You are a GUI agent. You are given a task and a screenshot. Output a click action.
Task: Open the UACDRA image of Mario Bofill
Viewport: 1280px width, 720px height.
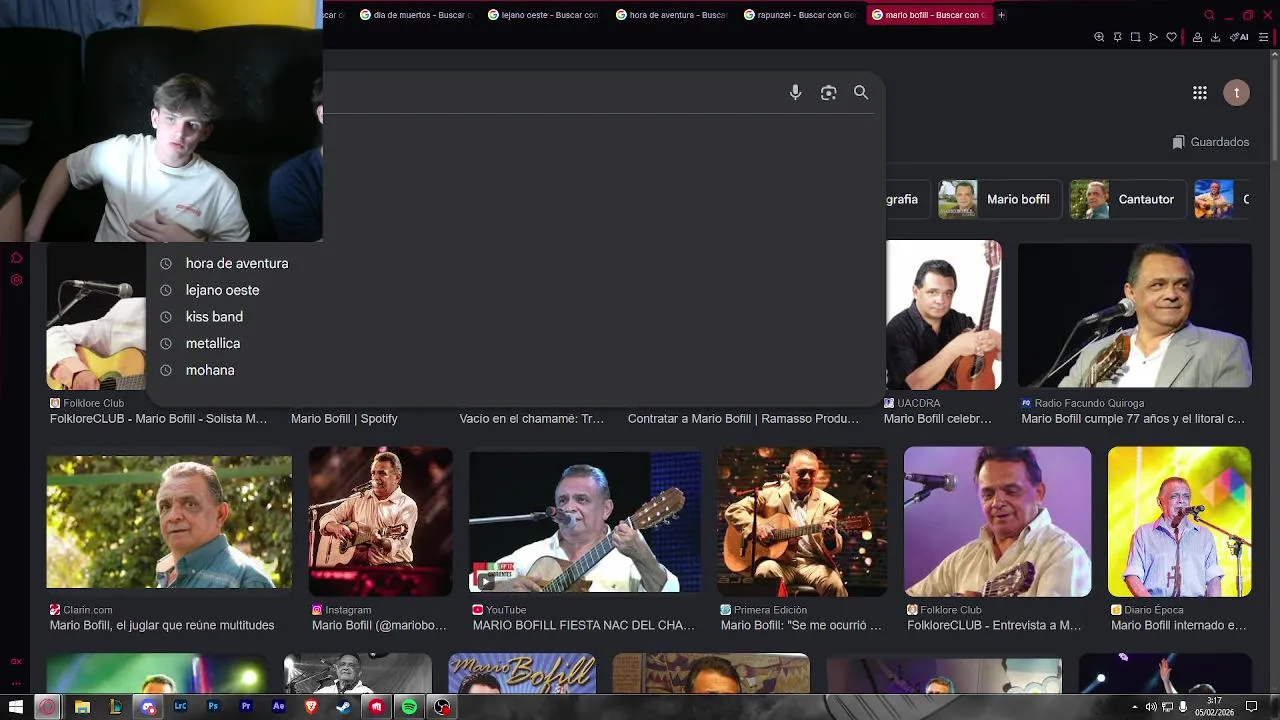click(x=943, y=315)
